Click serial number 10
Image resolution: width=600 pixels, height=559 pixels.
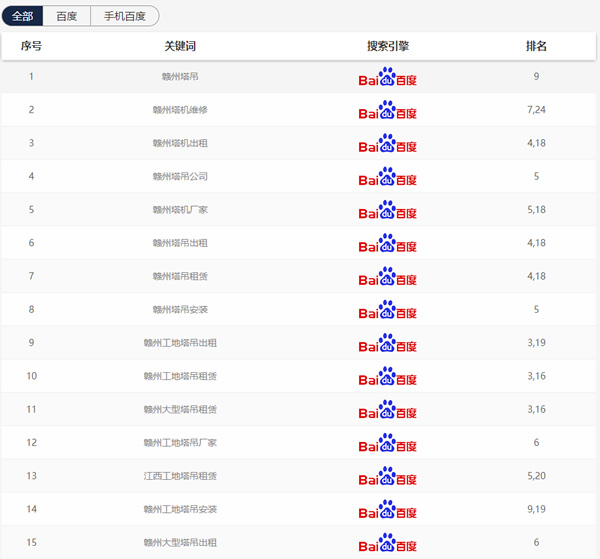[x=31, y=376]
